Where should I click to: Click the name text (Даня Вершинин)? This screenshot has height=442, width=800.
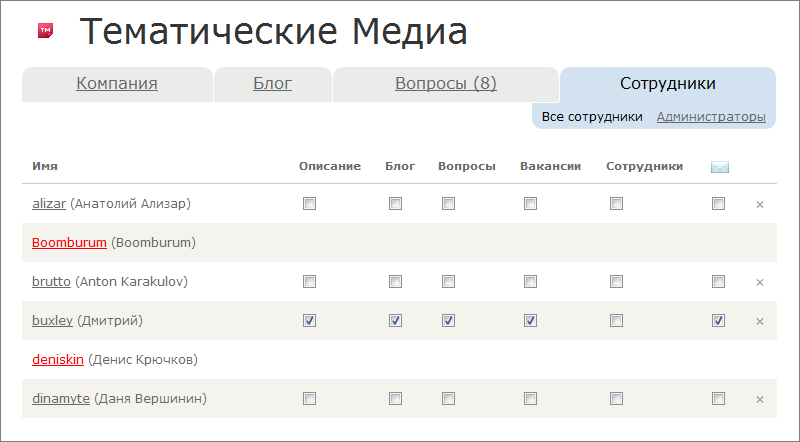coord(151,399)
